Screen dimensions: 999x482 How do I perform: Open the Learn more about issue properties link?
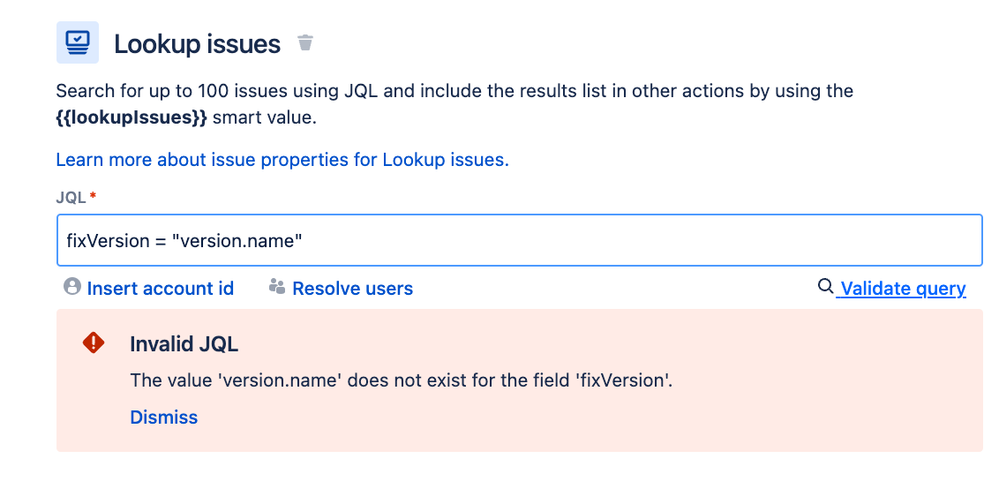pyautogui.click(x=282, y=160)
